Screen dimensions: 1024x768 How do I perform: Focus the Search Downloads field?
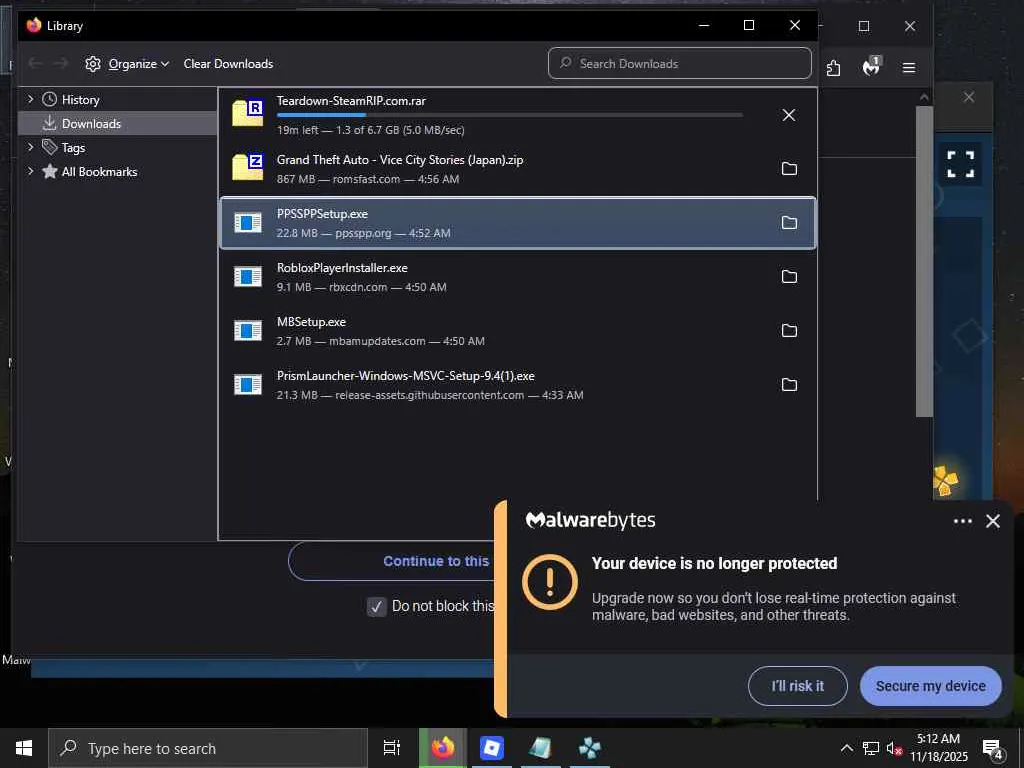click(680, 63)
